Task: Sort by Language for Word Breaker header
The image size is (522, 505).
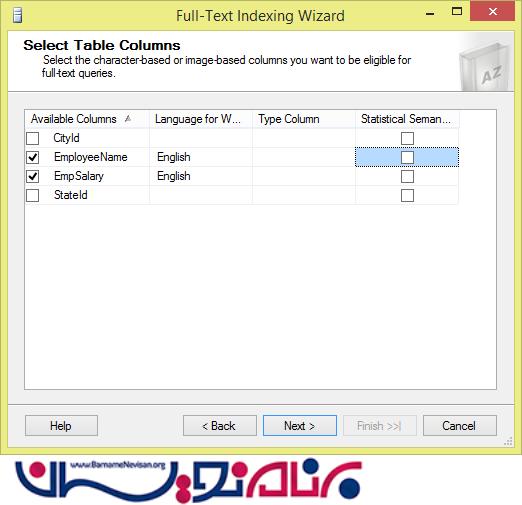Action: click(201, 119)
